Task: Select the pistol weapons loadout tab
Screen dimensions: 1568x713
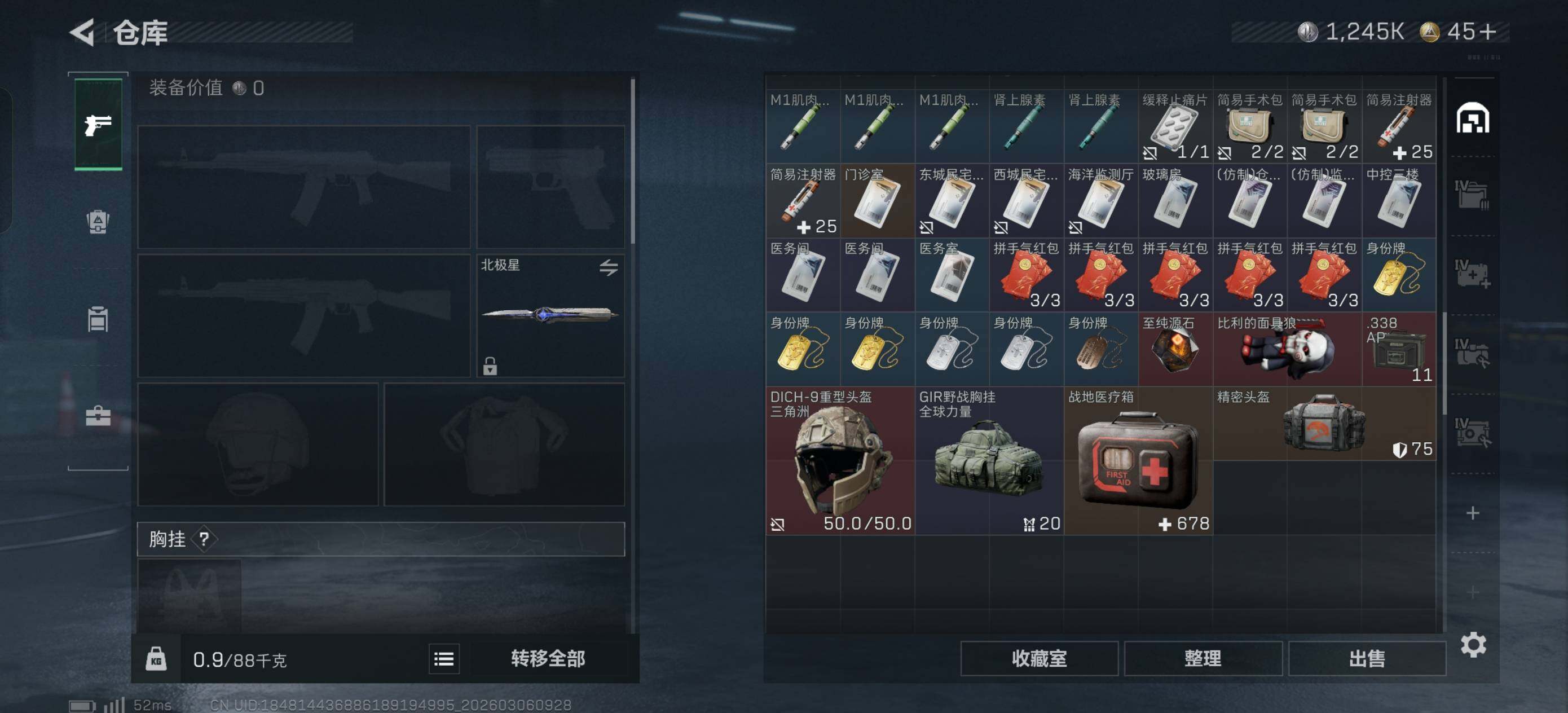Action: tap(98, 124)
